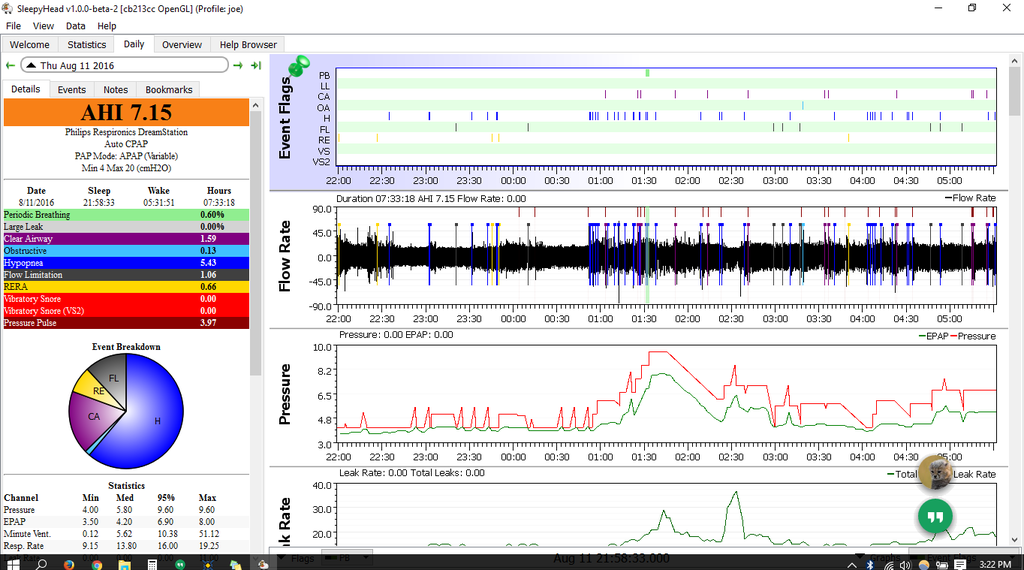1024x570 pixels.
Task: Show hidden system tray icons
Action: click(x=853, y=564)
